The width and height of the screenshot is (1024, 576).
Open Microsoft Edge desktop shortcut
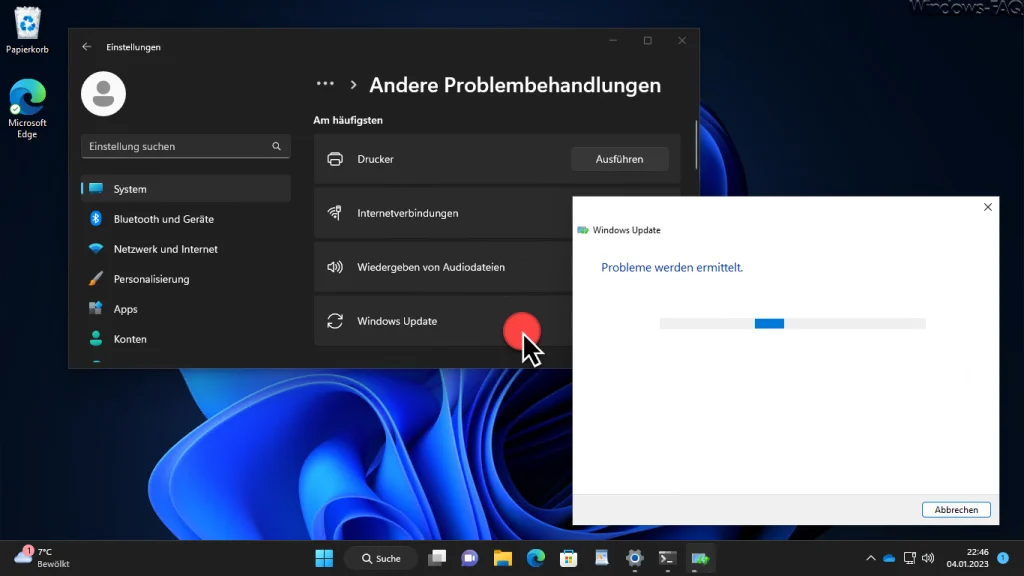27,108
